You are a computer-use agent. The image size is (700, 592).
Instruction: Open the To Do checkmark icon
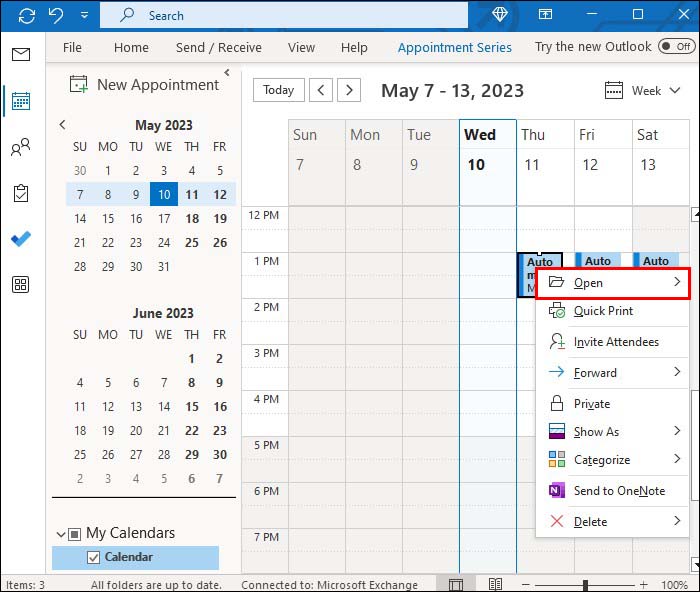[21, 239]
